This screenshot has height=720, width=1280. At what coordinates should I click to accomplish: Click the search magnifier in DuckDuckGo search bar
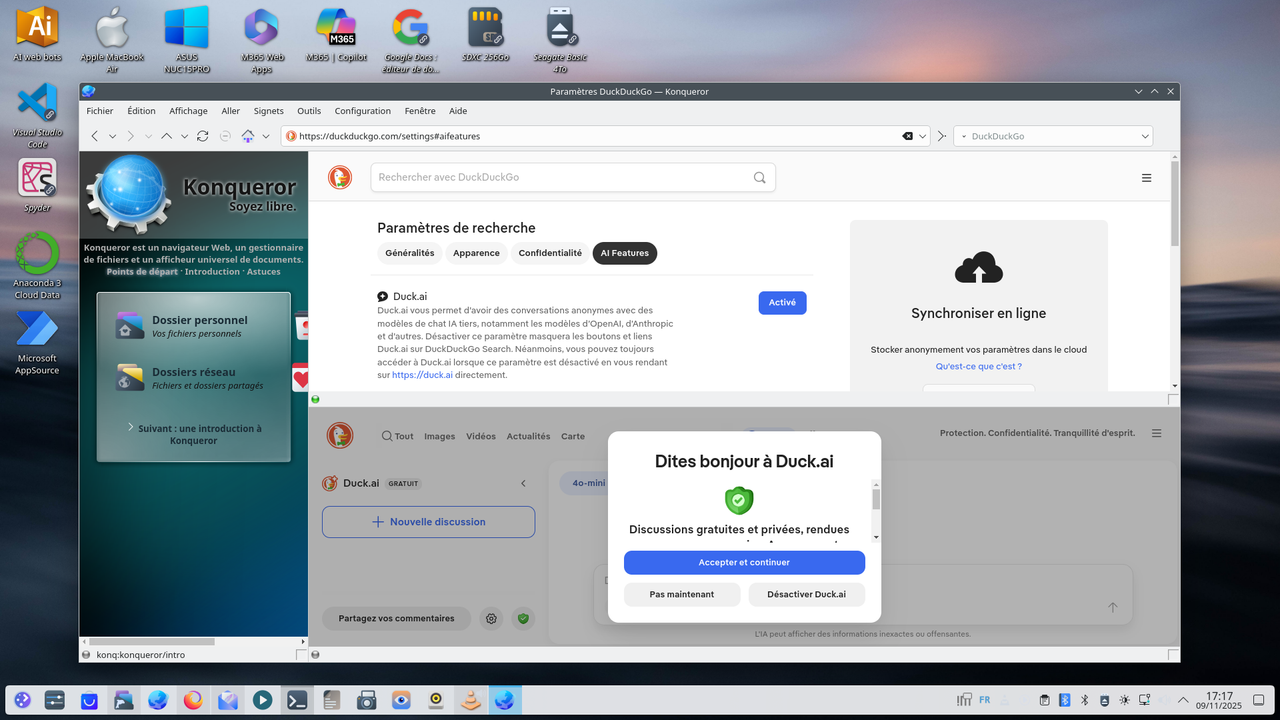tap(759, 177)
